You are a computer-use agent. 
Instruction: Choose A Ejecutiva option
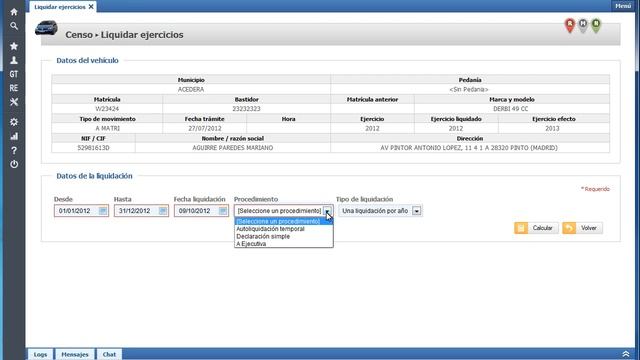[x=284, y=244]
